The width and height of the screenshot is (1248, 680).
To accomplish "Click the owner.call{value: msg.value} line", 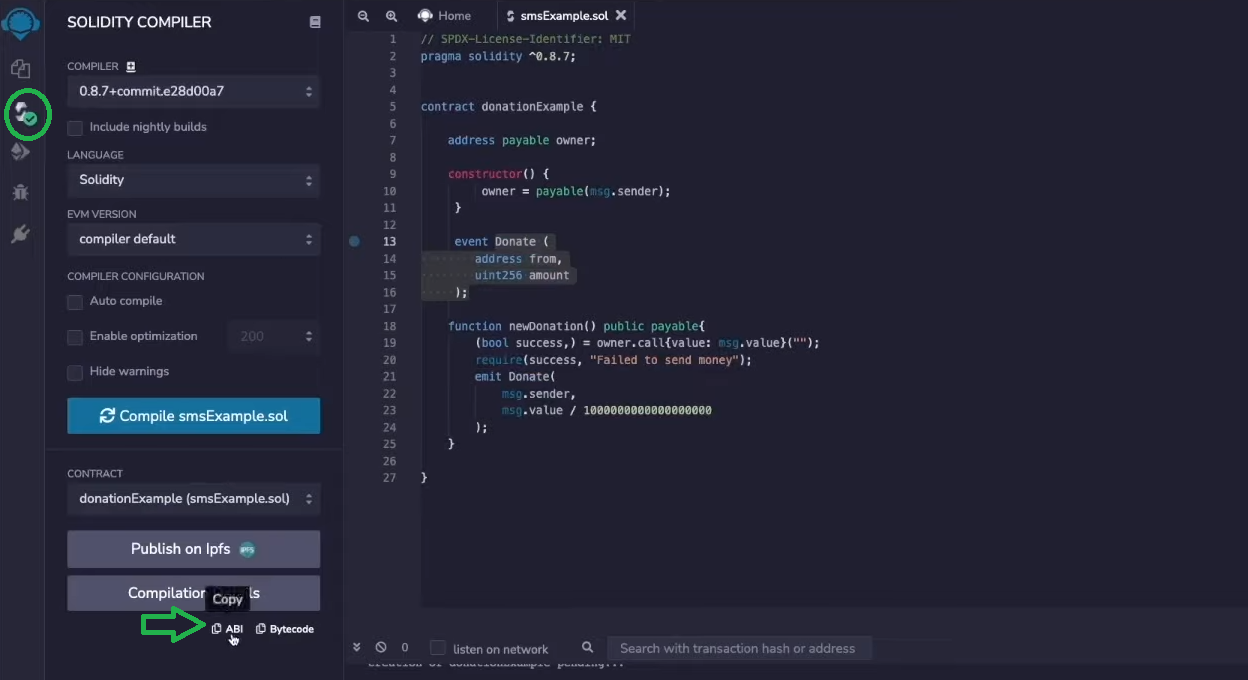I will [647, 343].
